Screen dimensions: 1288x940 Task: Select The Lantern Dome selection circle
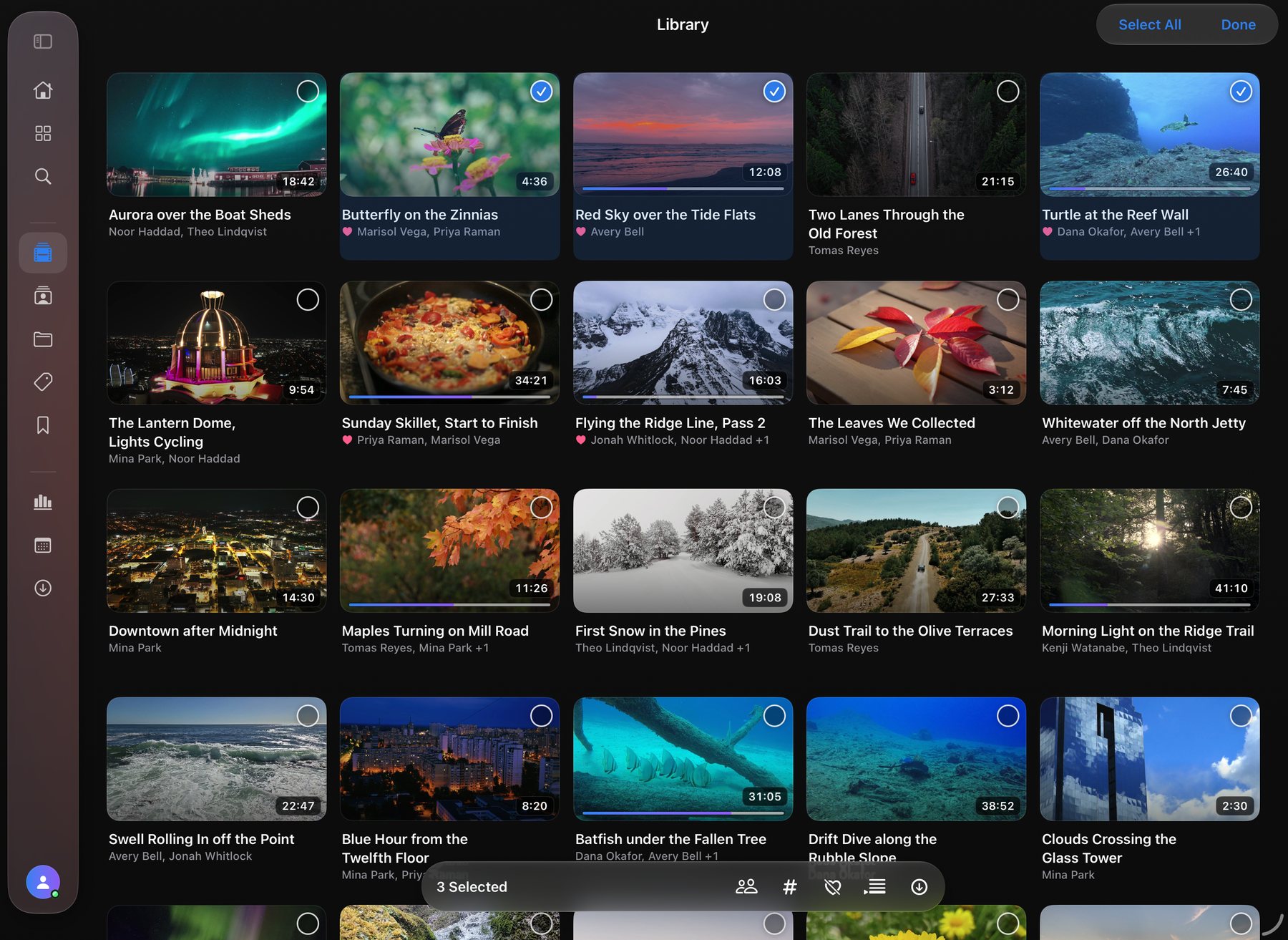point(308,299)
